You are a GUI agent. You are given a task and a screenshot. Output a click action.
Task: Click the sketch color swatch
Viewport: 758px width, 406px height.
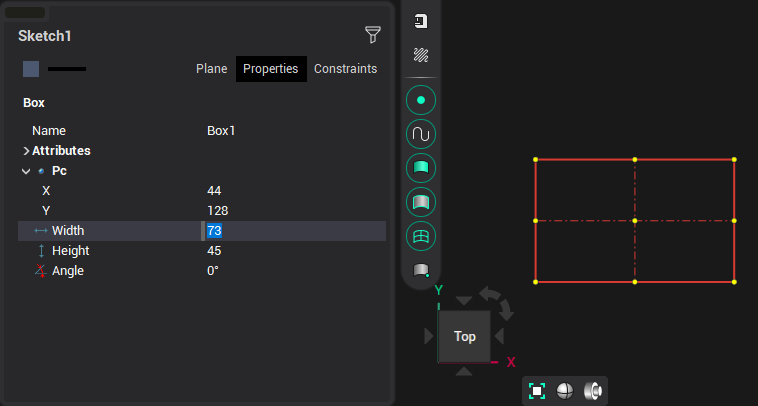[x=31, y=69]
